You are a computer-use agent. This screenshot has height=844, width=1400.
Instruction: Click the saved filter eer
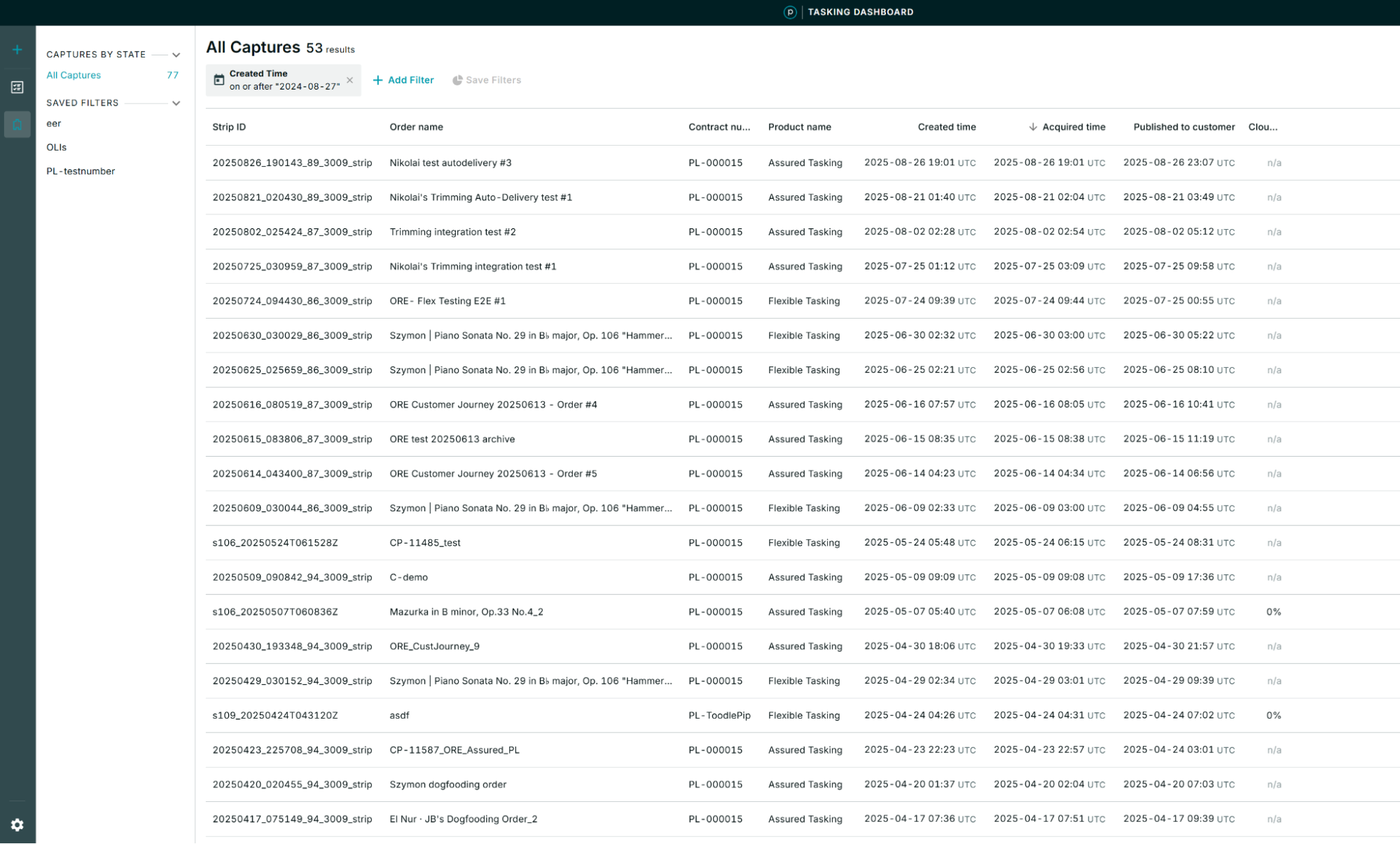click(54, 123)
